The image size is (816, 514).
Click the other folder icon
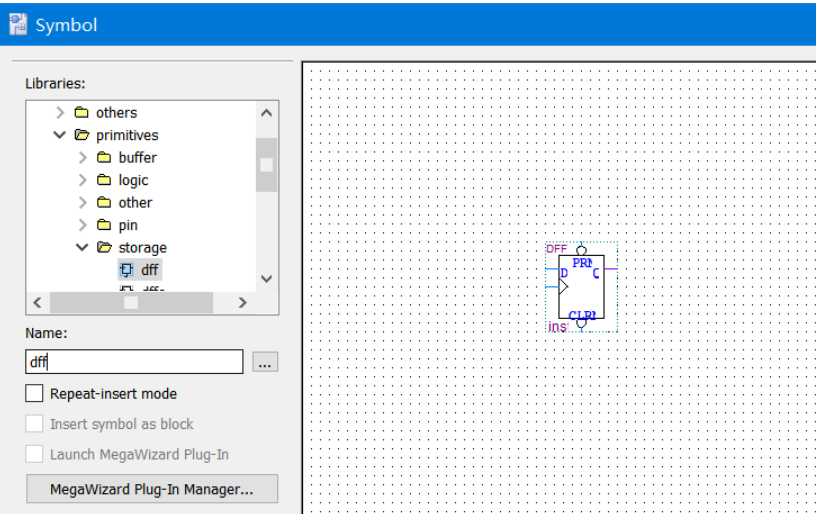pyautogui.click(x=104, y=202)
